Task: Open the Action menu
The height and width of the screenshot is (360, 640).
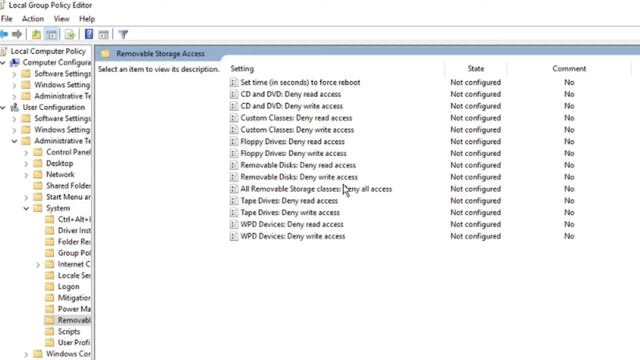Action: [x=33, y=19]
